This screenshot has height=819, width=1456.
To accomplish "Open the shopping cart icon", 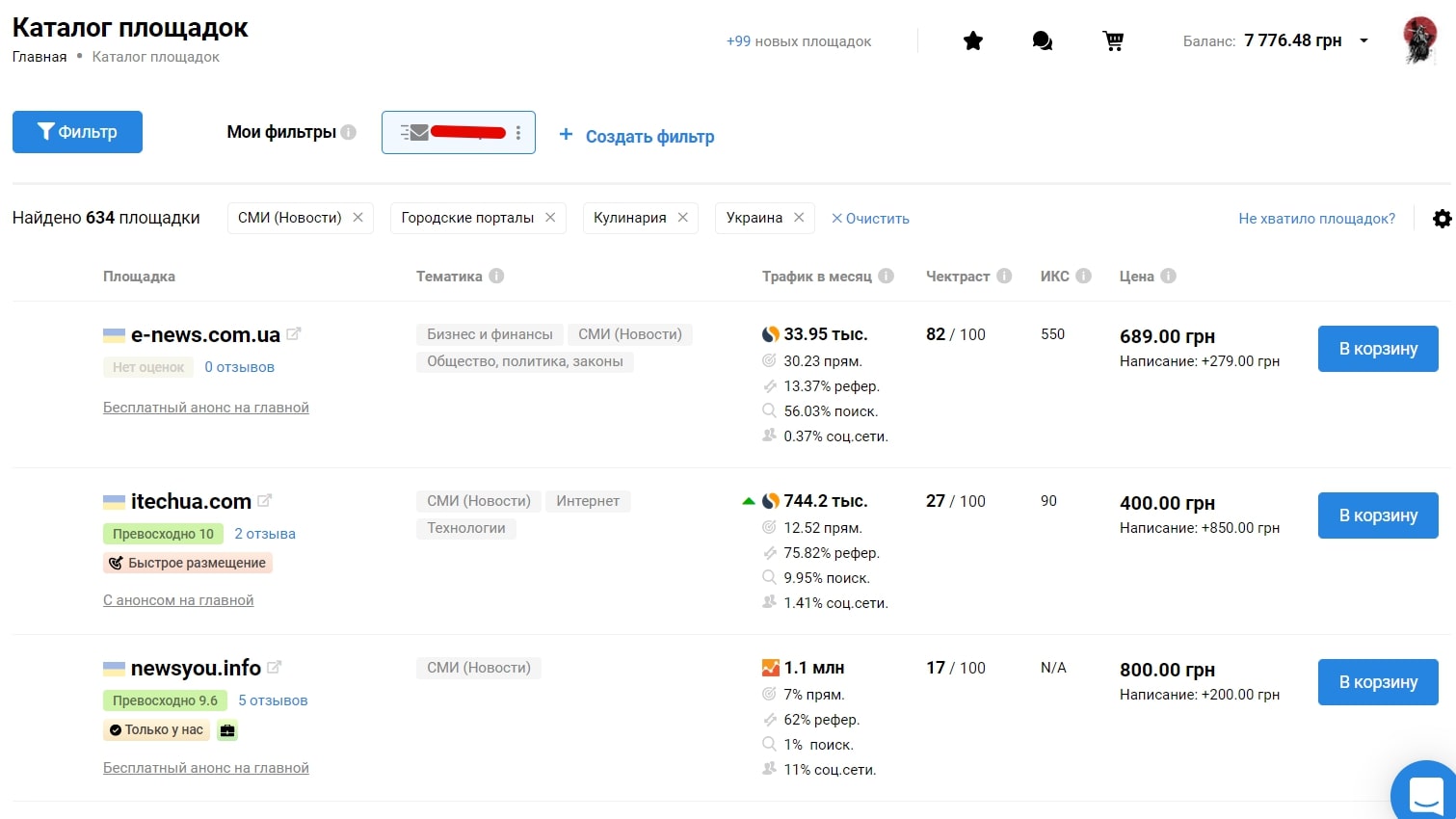I will click(1113, 40).
